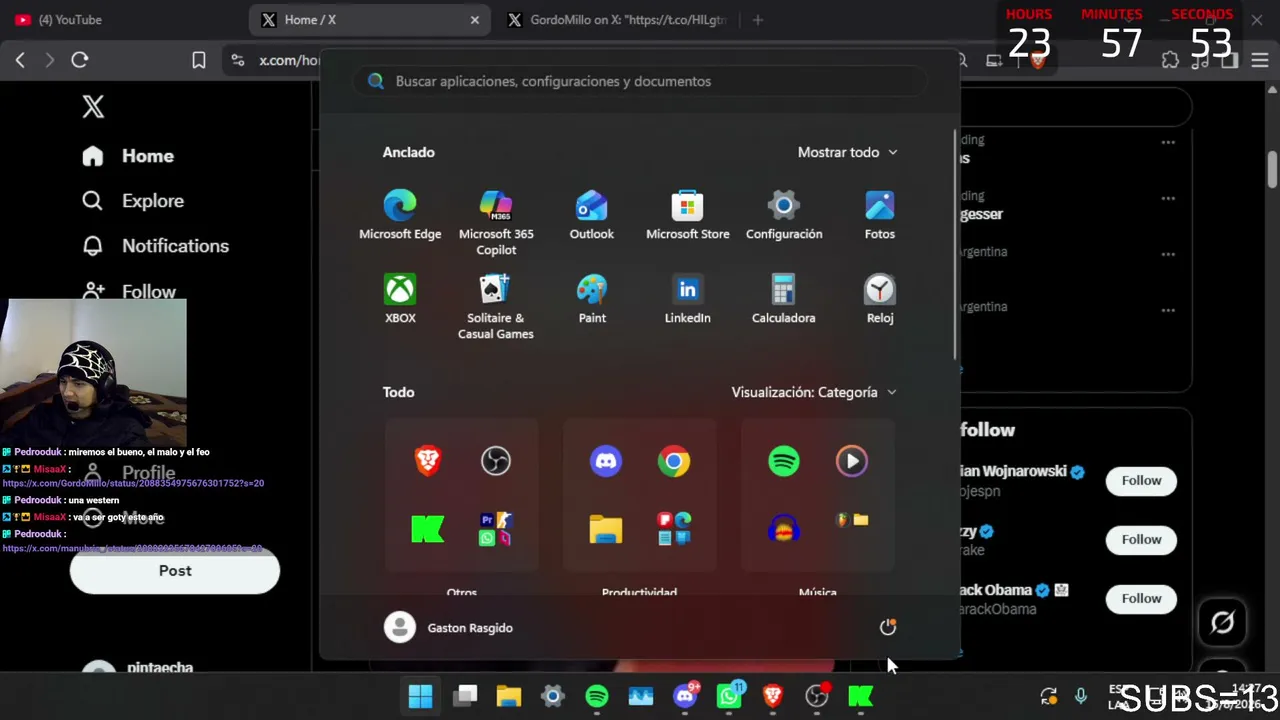Open Brave in the Otros folder
1280x720 pixels.
(x=428, y=461)
